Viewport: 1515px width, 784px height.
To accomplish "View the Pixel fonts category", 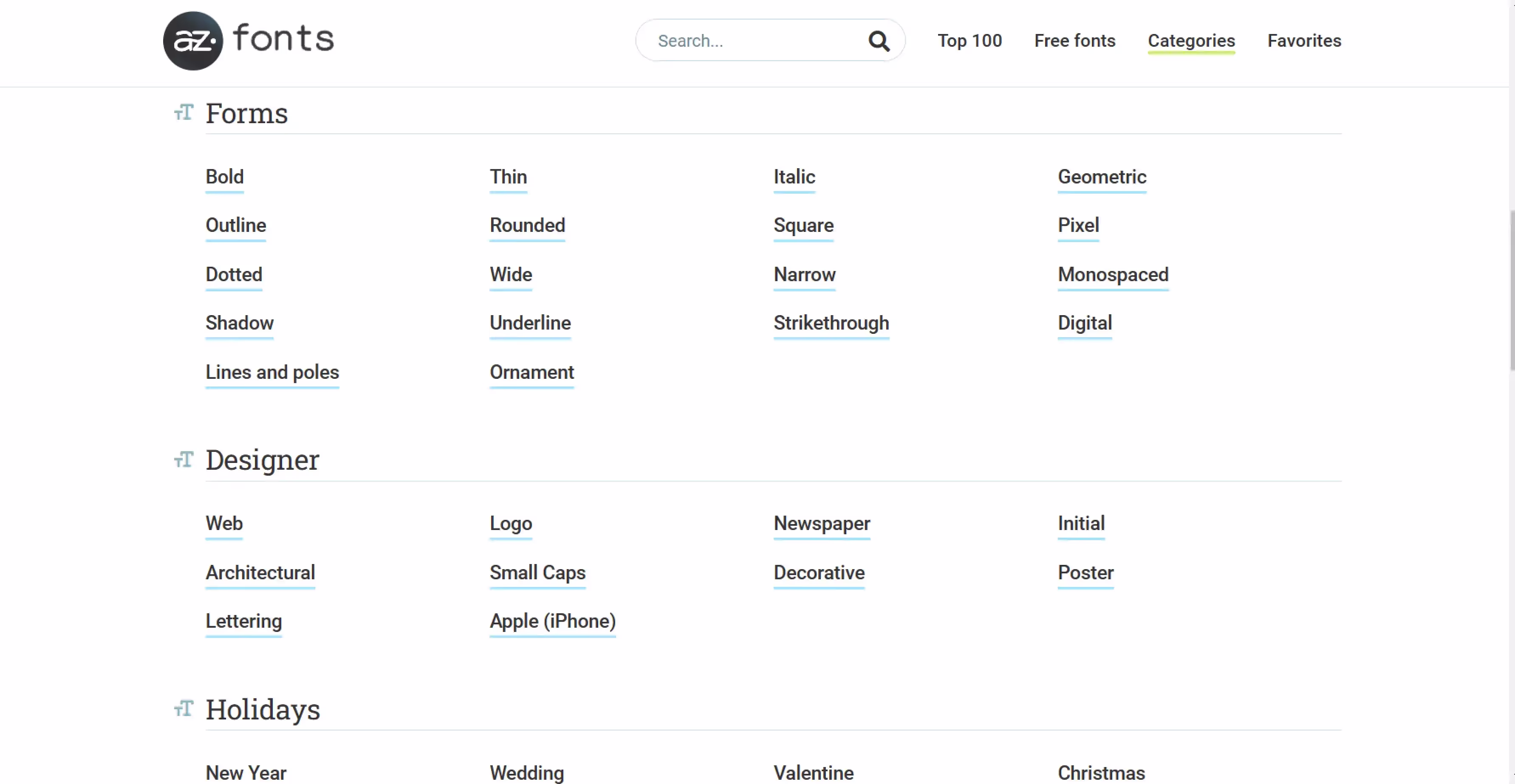I will pyautogui.click(x=1078, y=225).
